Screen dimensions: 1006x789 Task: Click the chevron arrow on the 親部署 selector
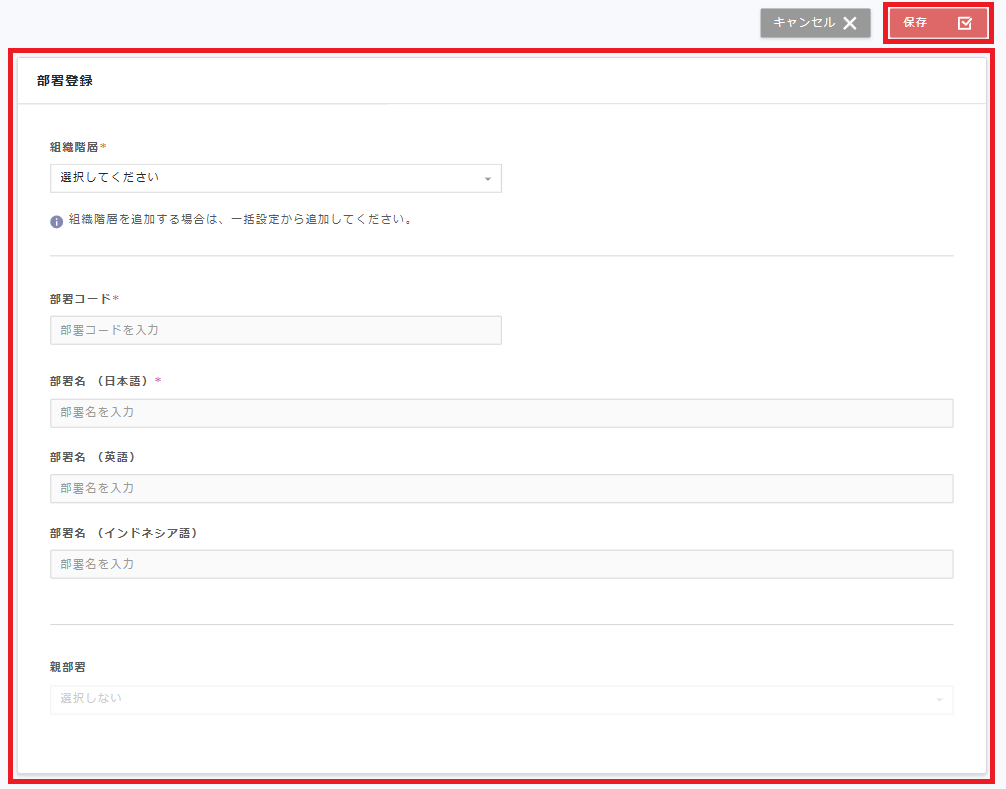coord(938,700)
